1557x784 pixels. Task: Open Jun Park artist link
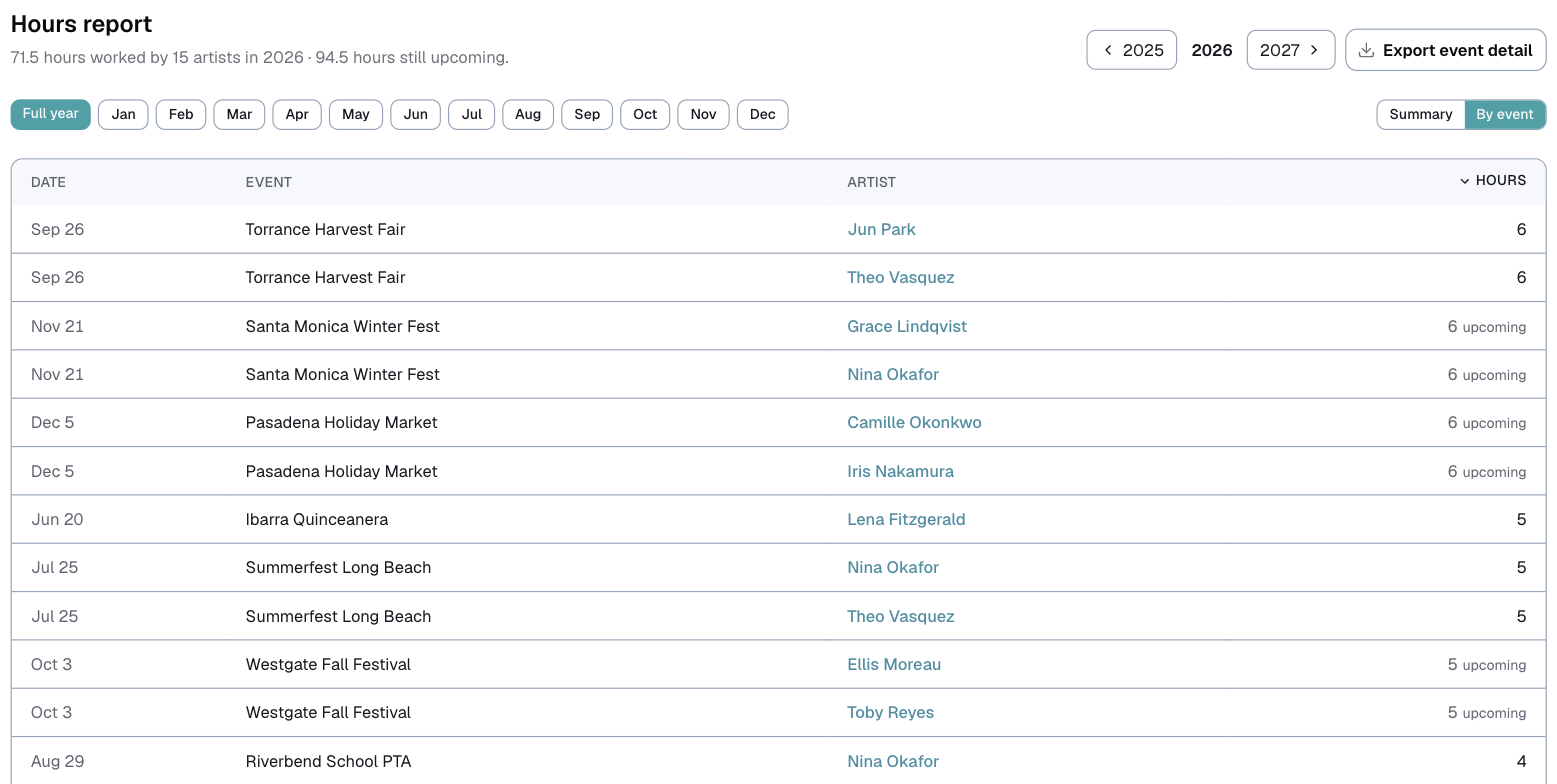click(x=881, y=229)
